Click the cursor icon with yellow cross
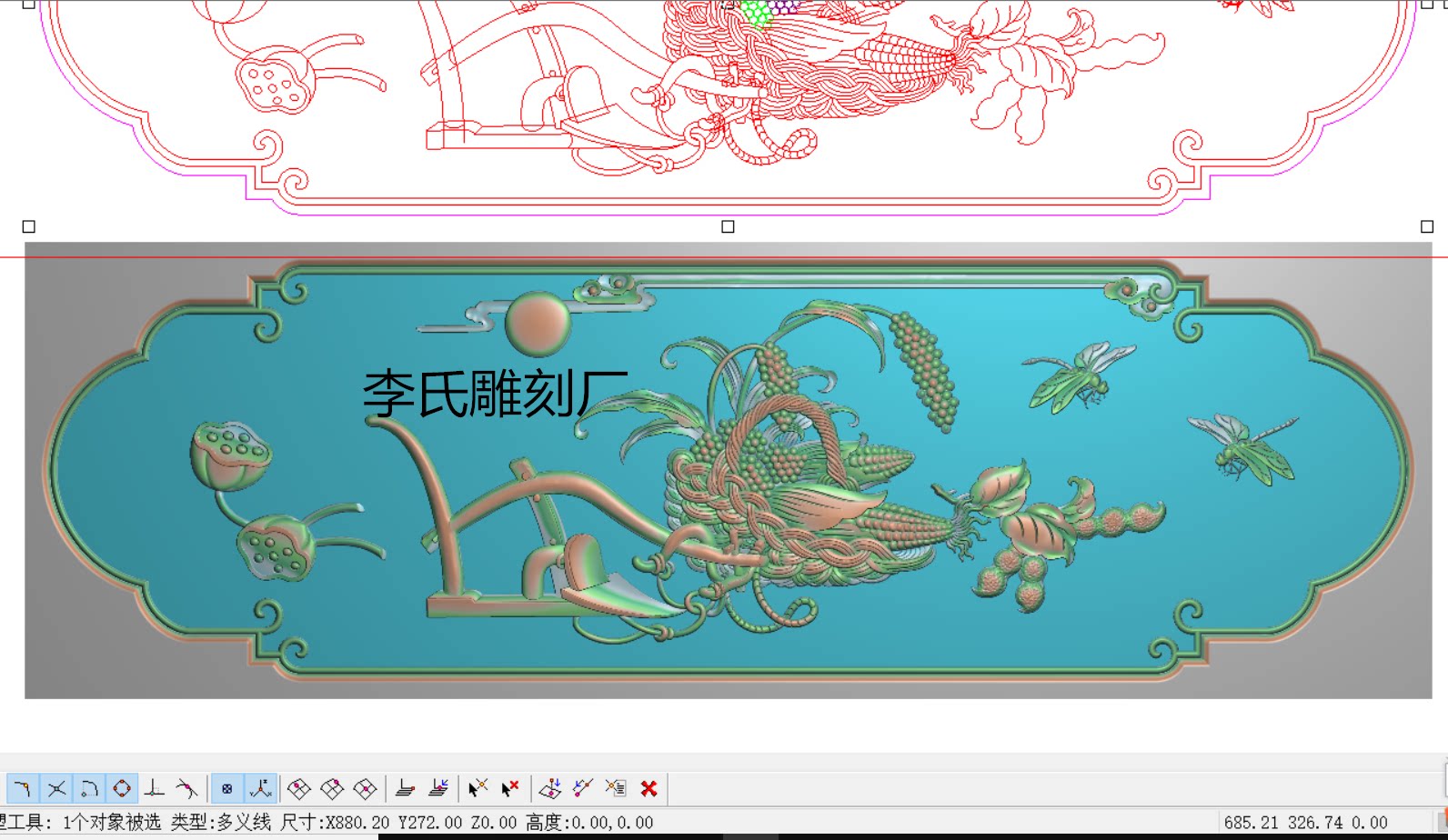 (478, 788)
